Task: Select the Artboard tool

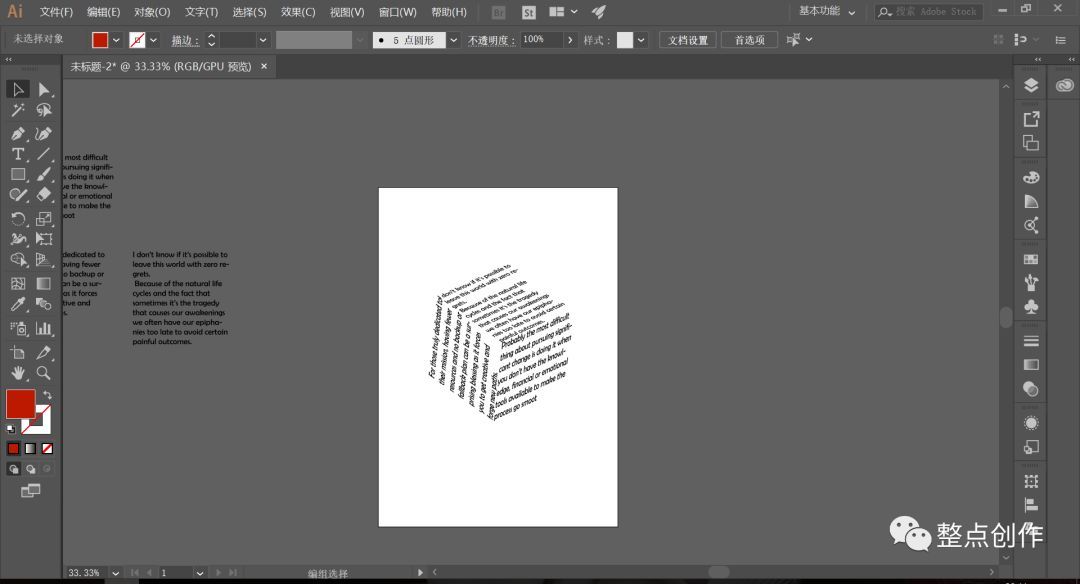Action: click(18, 353)
